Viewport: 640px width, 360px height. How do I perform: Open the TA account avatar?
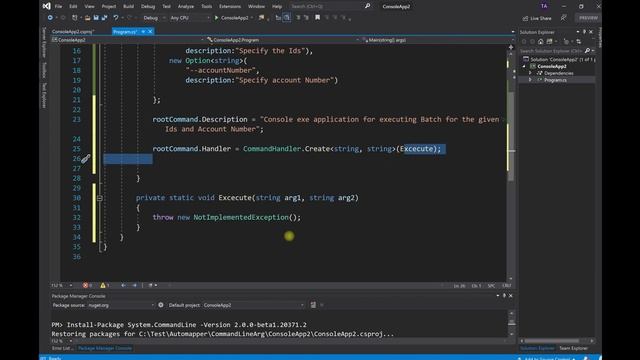544,6
